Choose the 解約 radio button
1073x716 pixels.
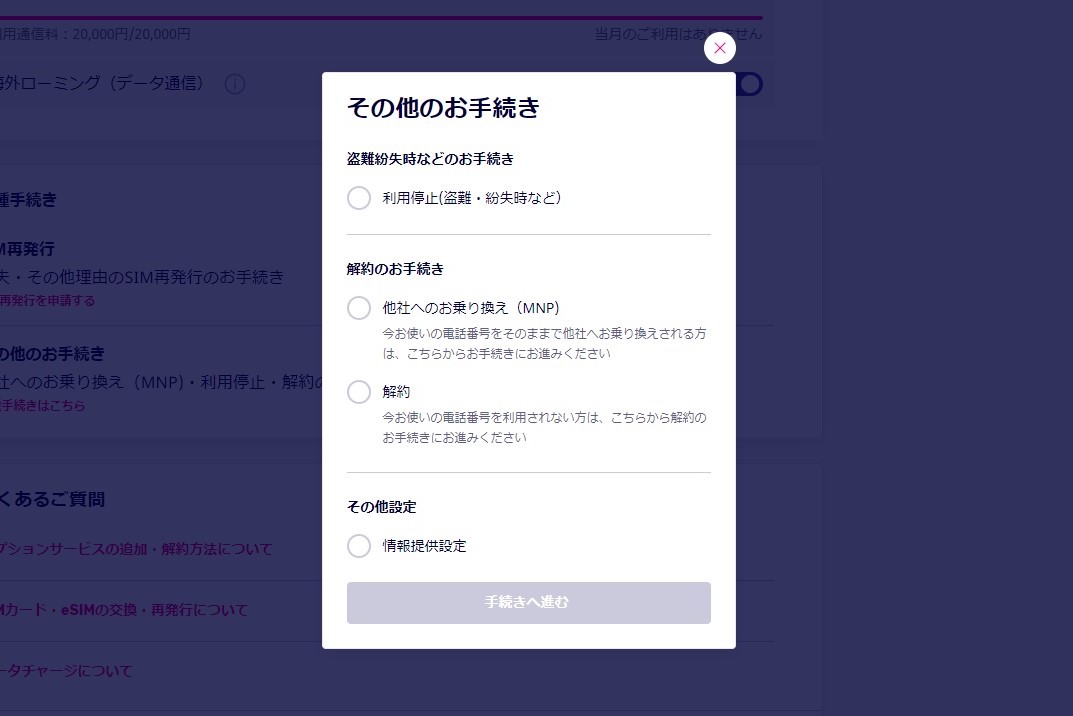pos(359,392)
